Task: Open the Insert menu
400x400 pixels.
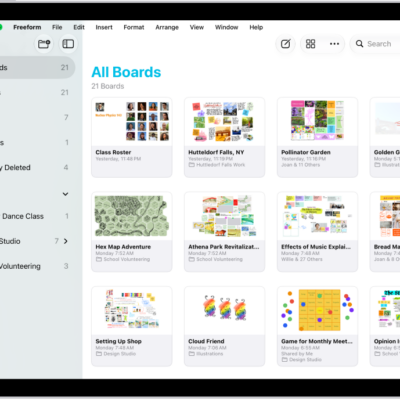Action: (104, 27)
